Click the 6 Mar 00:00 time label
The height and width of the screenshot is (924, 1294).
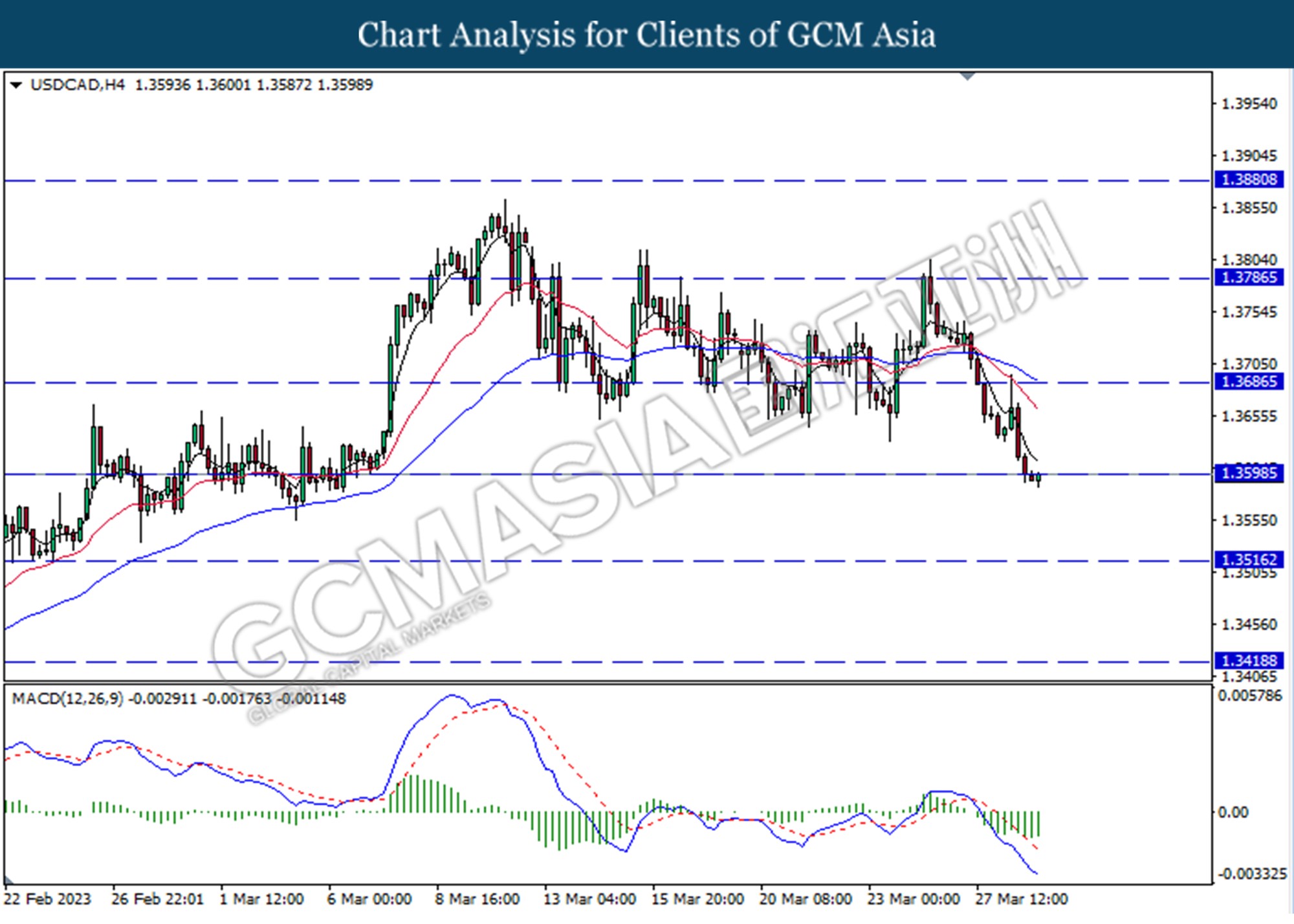pyautogui.click(x=369, y=899)
